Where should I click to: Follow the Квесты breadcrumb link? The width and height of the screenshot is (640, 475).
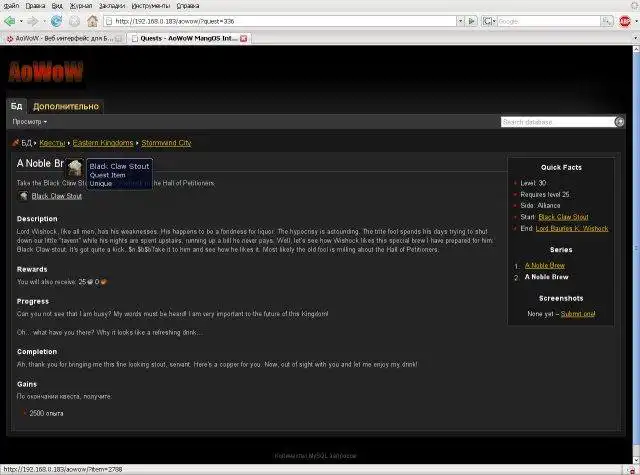[52, 143]
